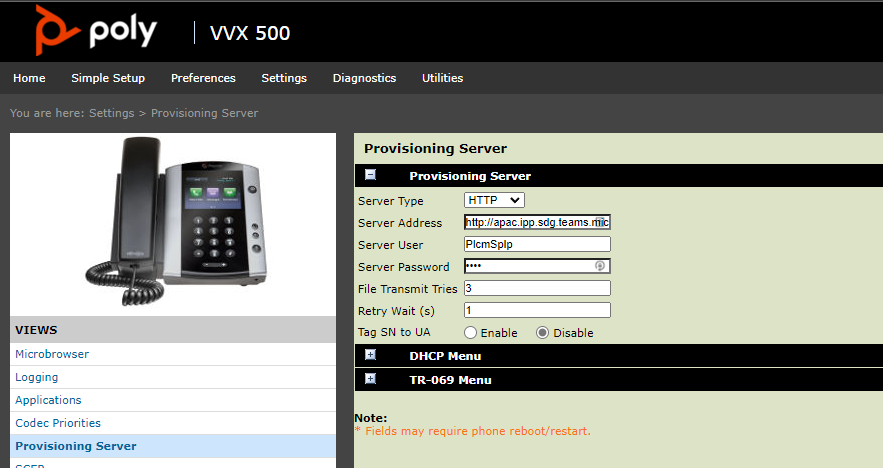Click the File Transmit Tries field
The height and width of the screenshot is (468, 883).
[537, 288]
